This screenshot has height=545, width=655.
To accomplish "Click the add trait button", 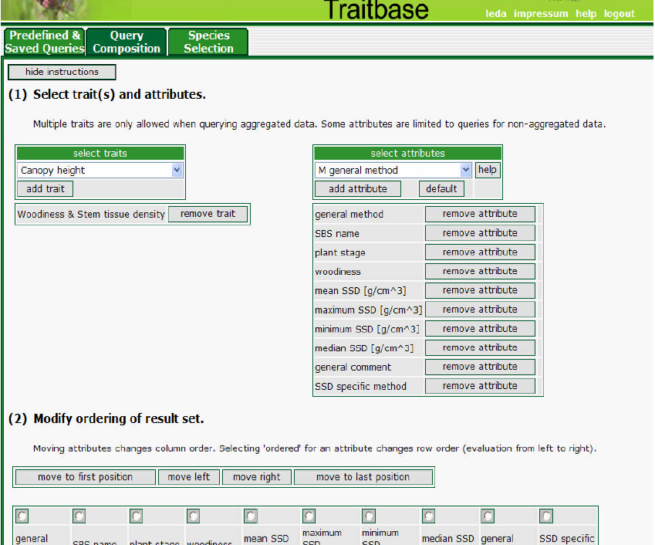I will pos(46,189).
